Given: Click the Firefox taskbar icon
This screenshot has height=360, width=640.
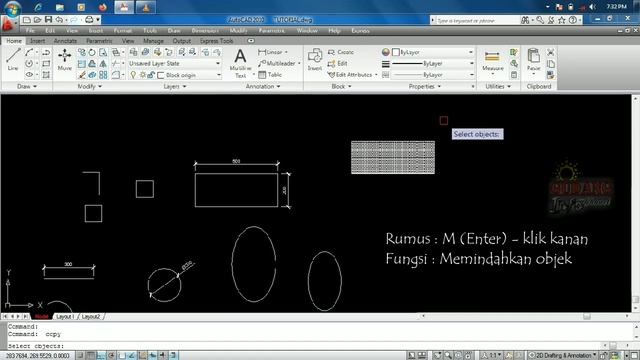Looking at the screenshot, I should pyautogui.click(x=103, y=7).
